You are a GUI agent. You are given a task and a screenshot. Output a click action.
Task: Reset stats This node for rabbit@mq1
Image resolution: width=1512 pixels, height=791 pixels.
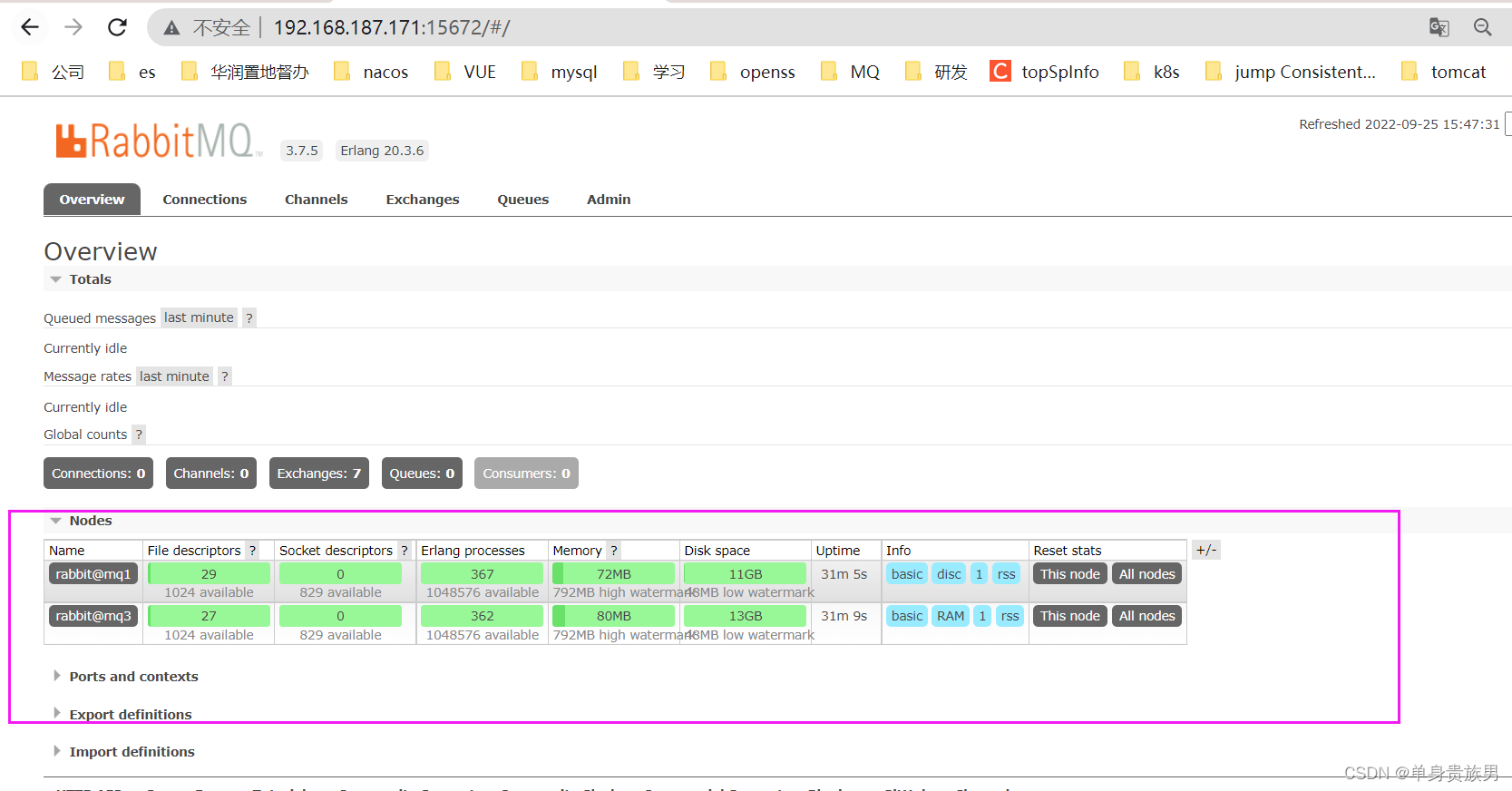(x=1070, y=574)
